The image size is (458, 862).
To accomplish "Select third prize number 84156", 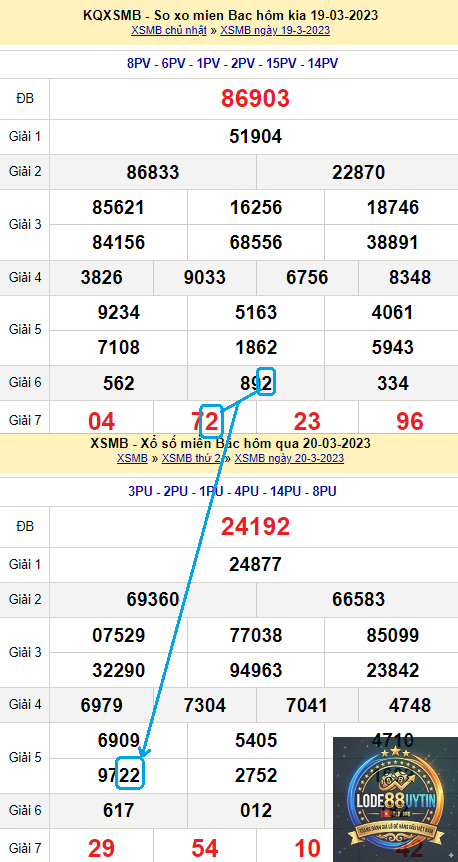I will 118,242.
